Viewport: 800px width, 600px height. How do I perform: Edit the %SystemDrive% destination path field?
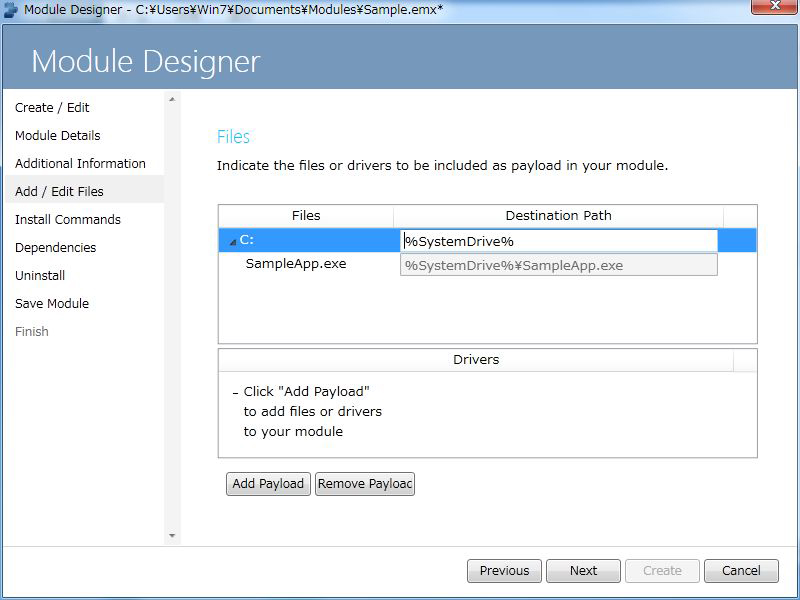(558, 240)
